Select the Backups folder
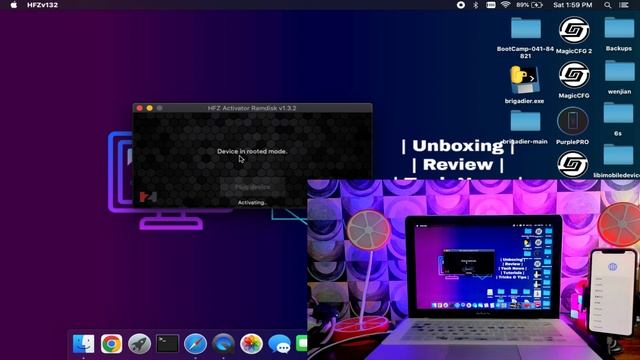 click(x=619, y=28)
